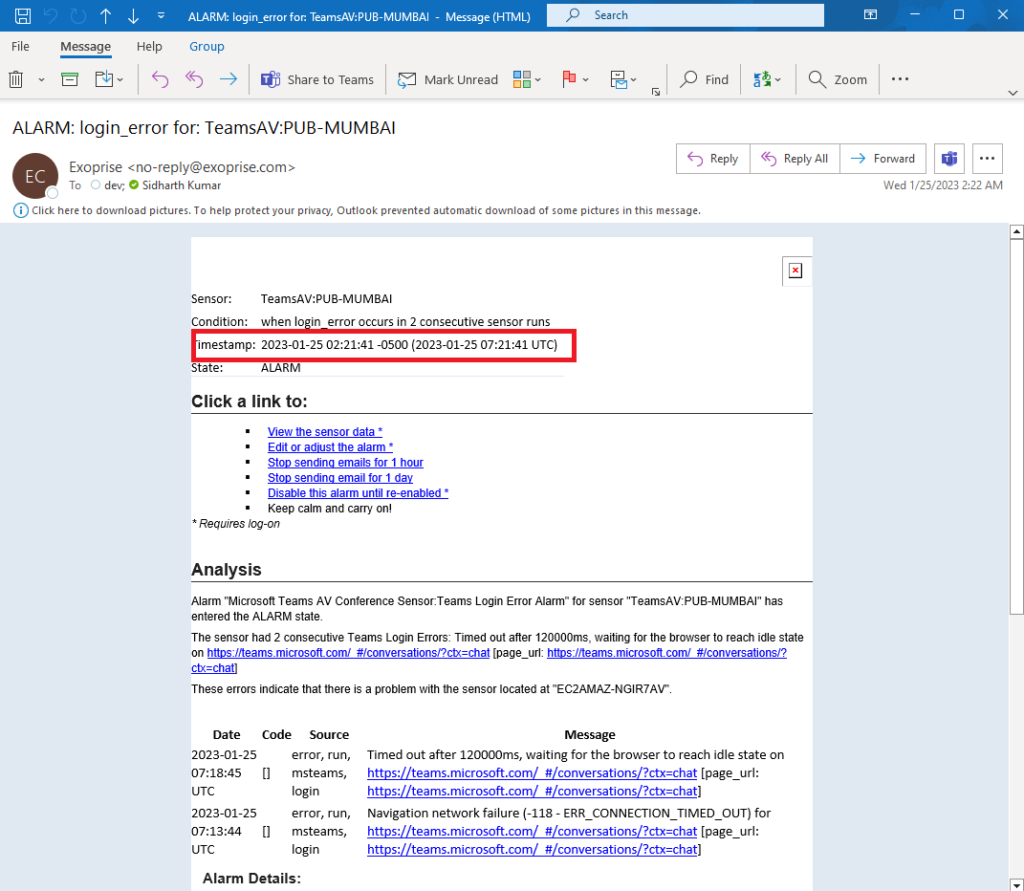Expand the Categorize dropdown arrow
Screen dimensions: 1024x891
pyautogui.click(x=538, y=80)
